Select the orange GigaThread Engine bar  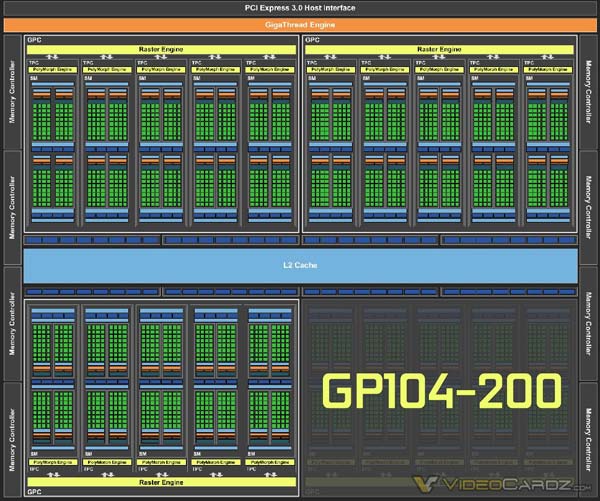pos(300,25)
